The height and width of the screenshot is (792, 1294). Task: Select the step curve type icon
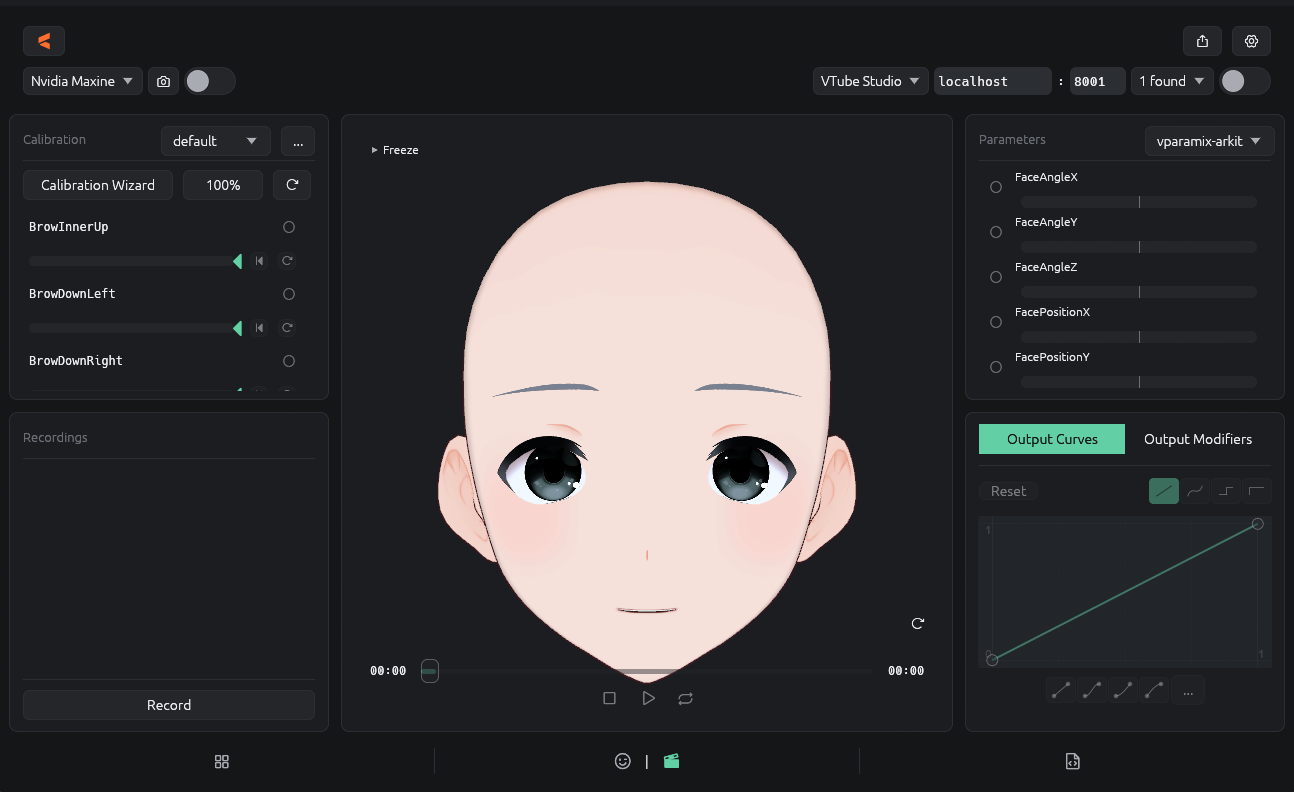1226,491
